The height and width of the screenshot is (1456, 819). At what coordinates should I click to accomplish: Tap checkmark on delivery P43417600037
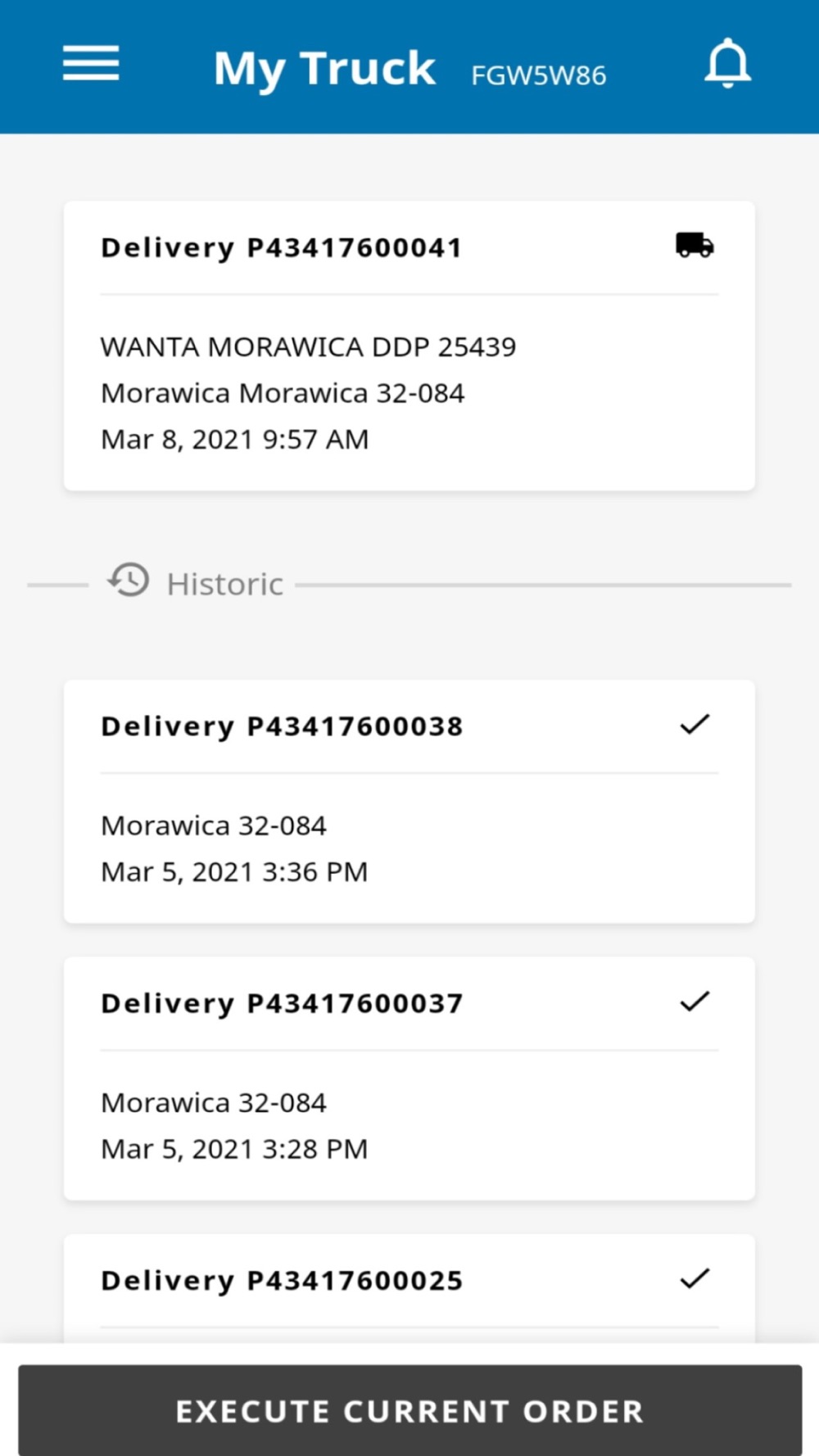point(695,1002)
